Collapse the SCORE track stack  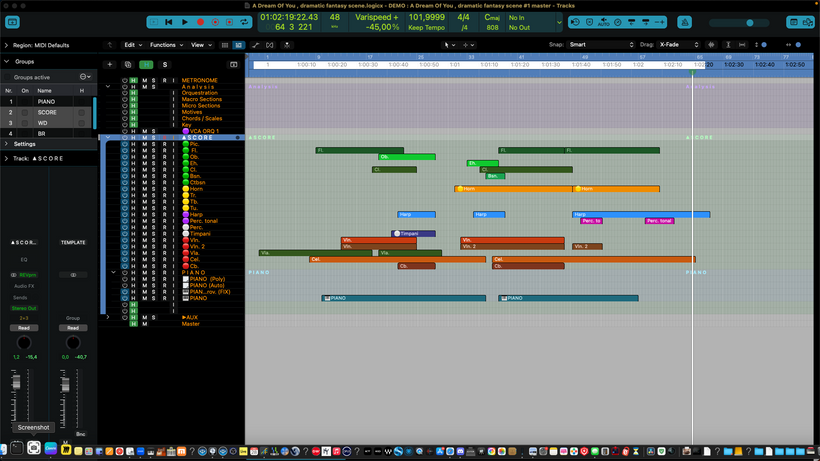click(108, 137)
